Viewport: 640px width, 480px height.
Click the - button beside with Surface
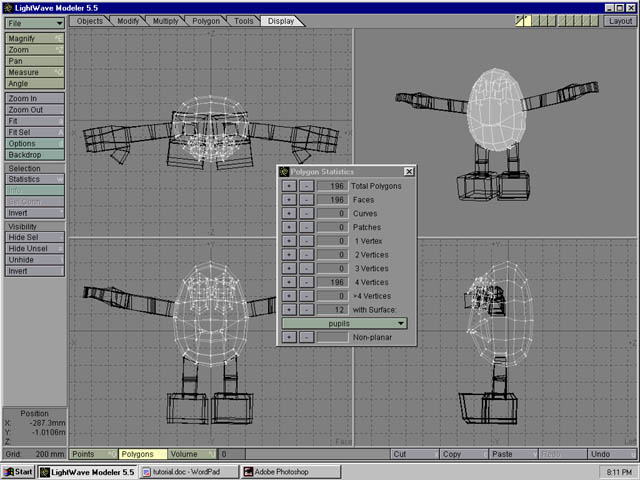tap(307, 310)
